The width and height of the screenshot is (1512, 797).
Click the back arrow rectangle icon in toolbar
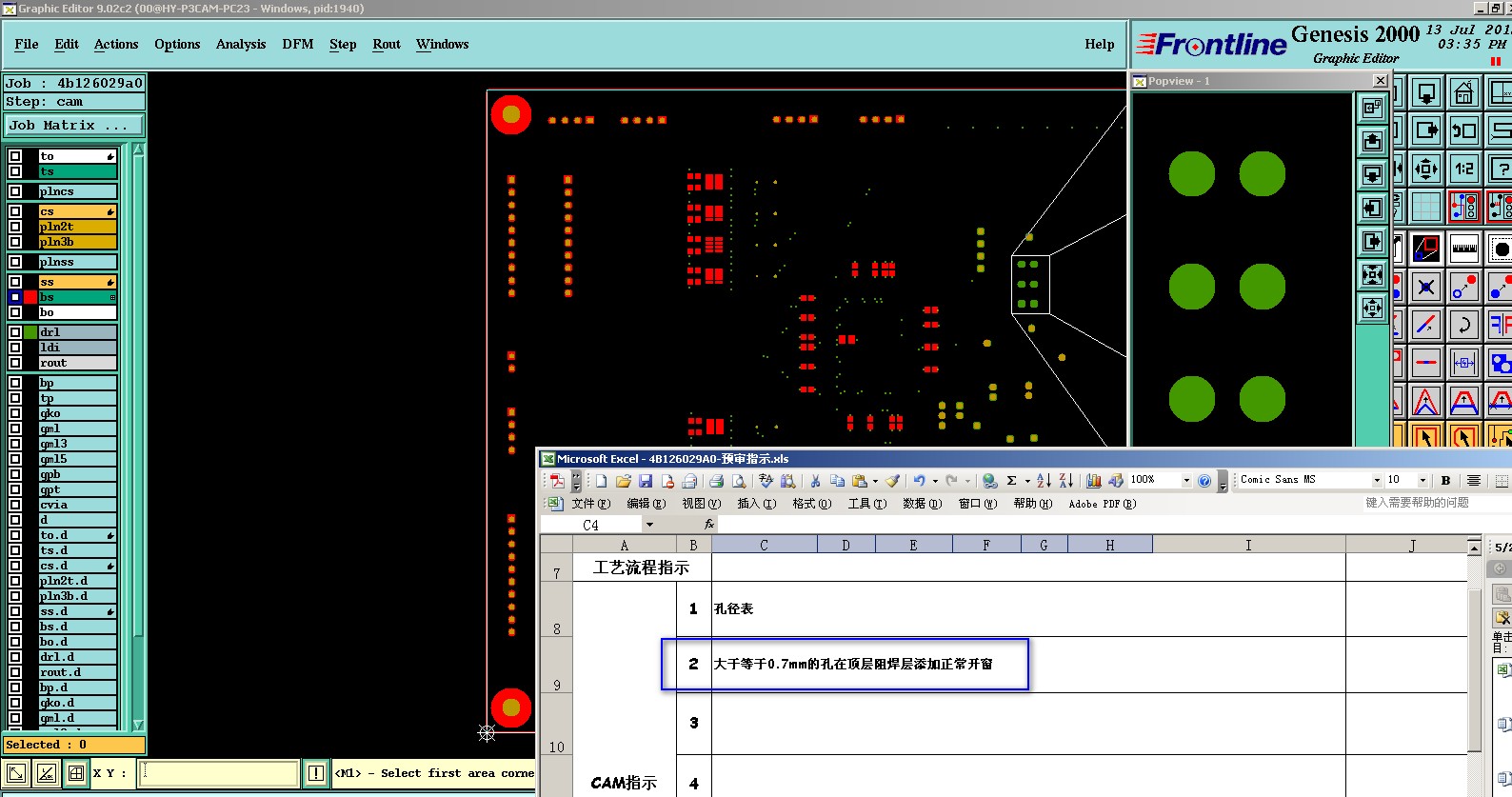coord(1463,130)
